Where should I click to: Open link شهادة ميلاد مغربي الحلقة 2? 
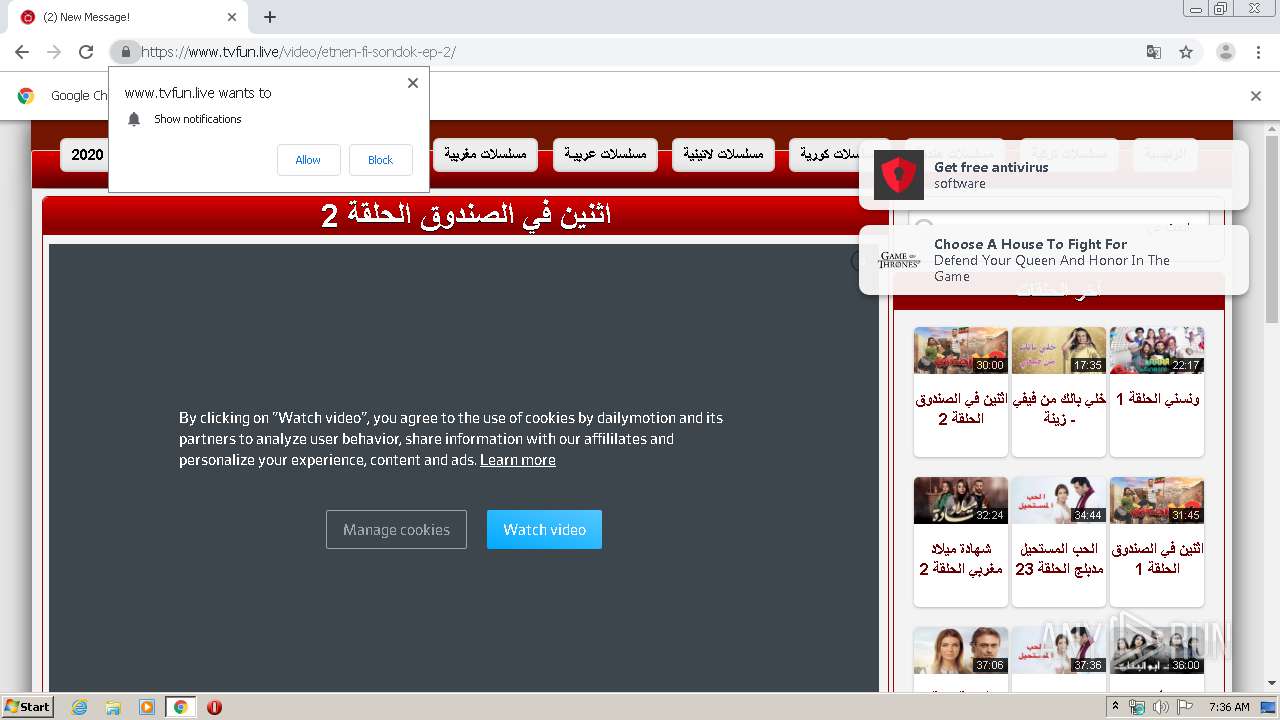point(961,559)
